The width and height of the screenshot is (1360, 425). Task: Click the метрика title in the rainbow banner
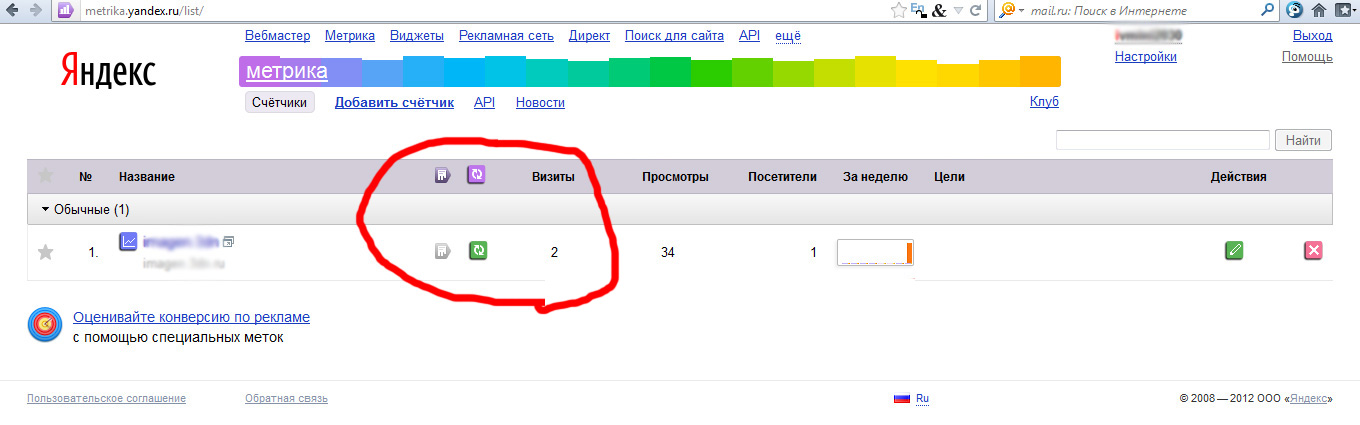coord(287,72)
